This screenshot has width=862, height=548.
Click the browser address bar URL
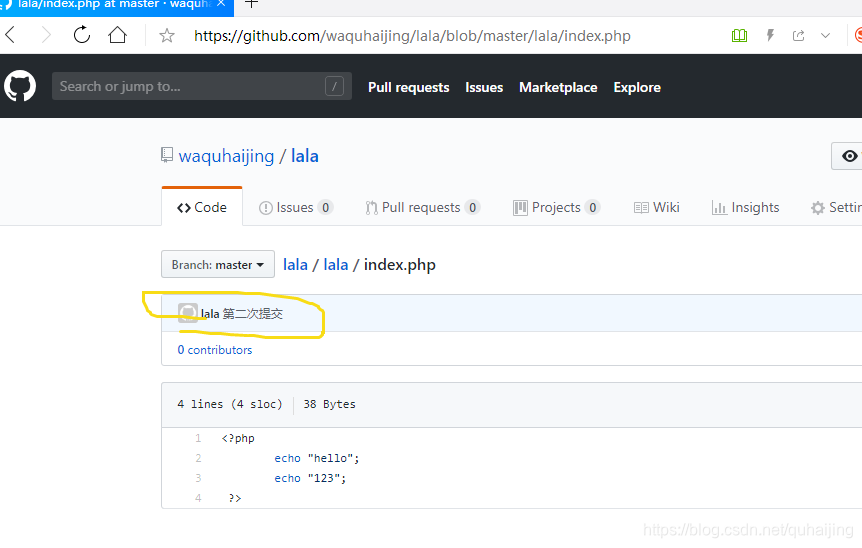pos(412,36)
